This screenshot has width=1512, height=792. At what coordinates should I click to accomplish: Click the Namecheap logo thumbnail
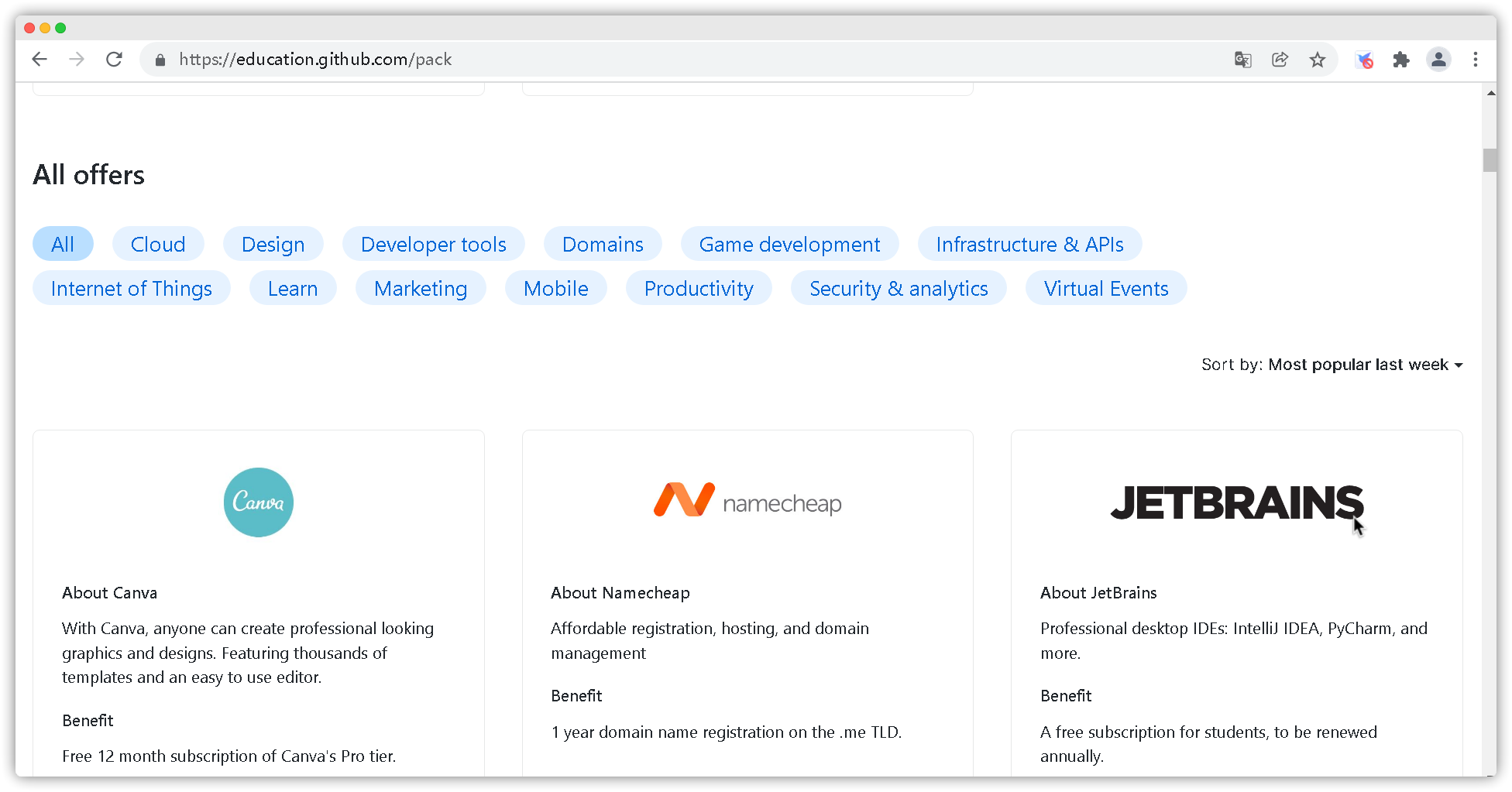pyautogui.click(x=747, y=501)
